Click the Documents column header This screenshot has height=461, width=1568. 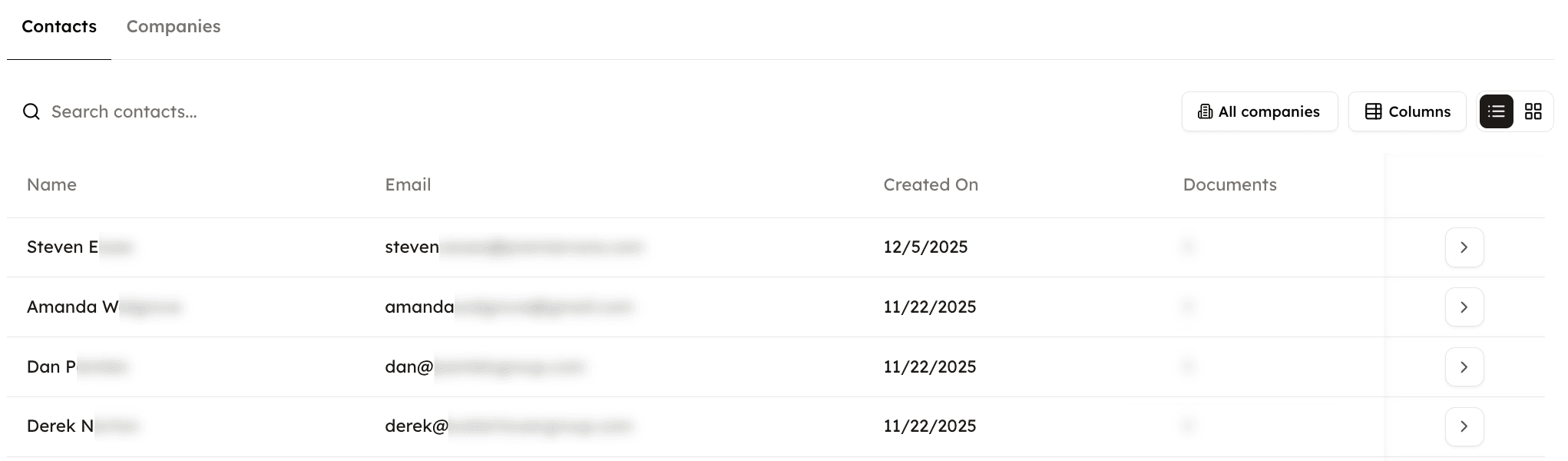1229,185
